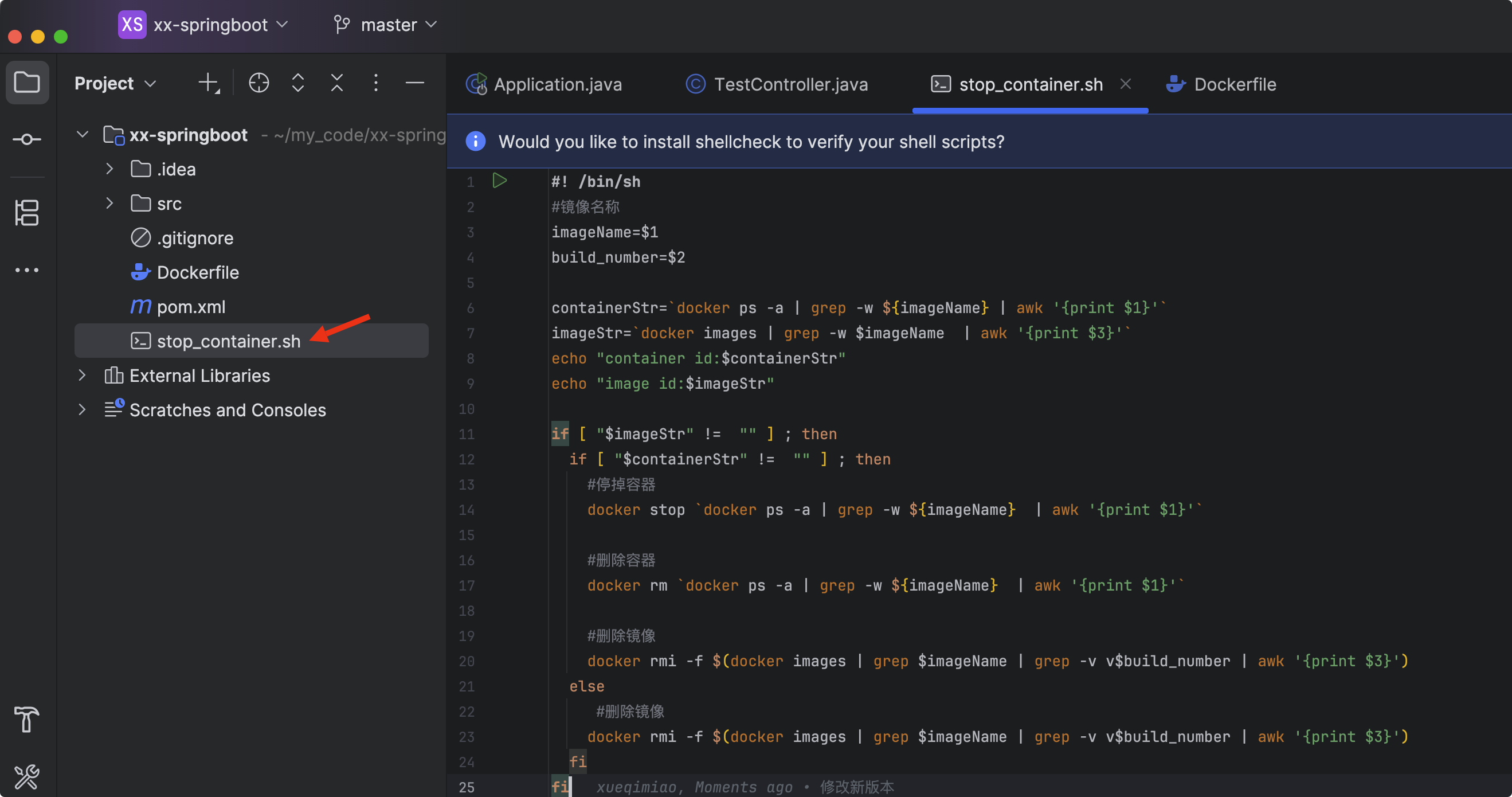The height and width of the screenshot is (797, 1512).
Task: Collapse all tree nodes icon
Action: (x=337, y=83)
